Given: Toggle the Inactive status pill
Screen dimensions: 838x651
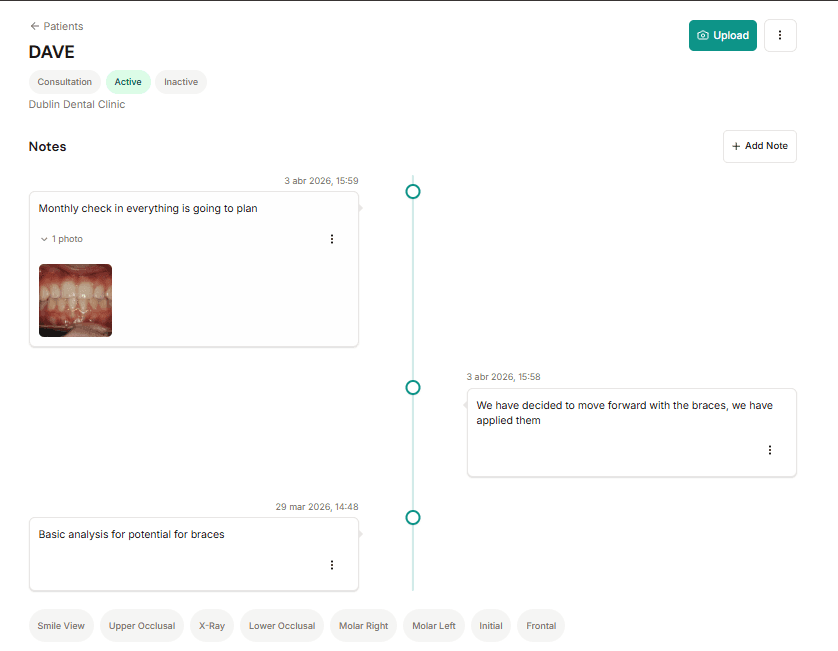Looking at the screenshot, I should [x=180, y=82].
